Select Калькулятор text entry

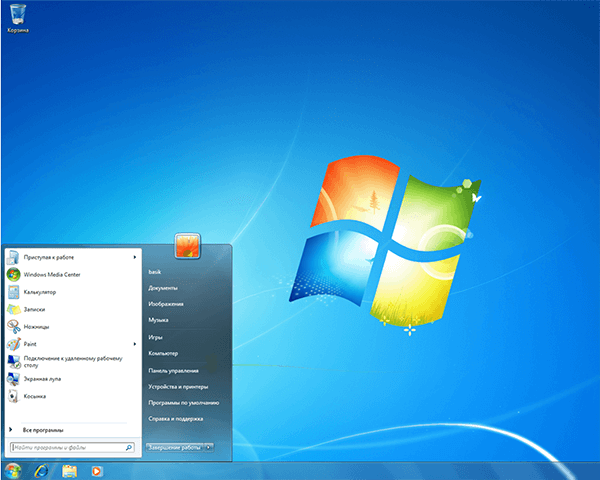pos(40,292)
